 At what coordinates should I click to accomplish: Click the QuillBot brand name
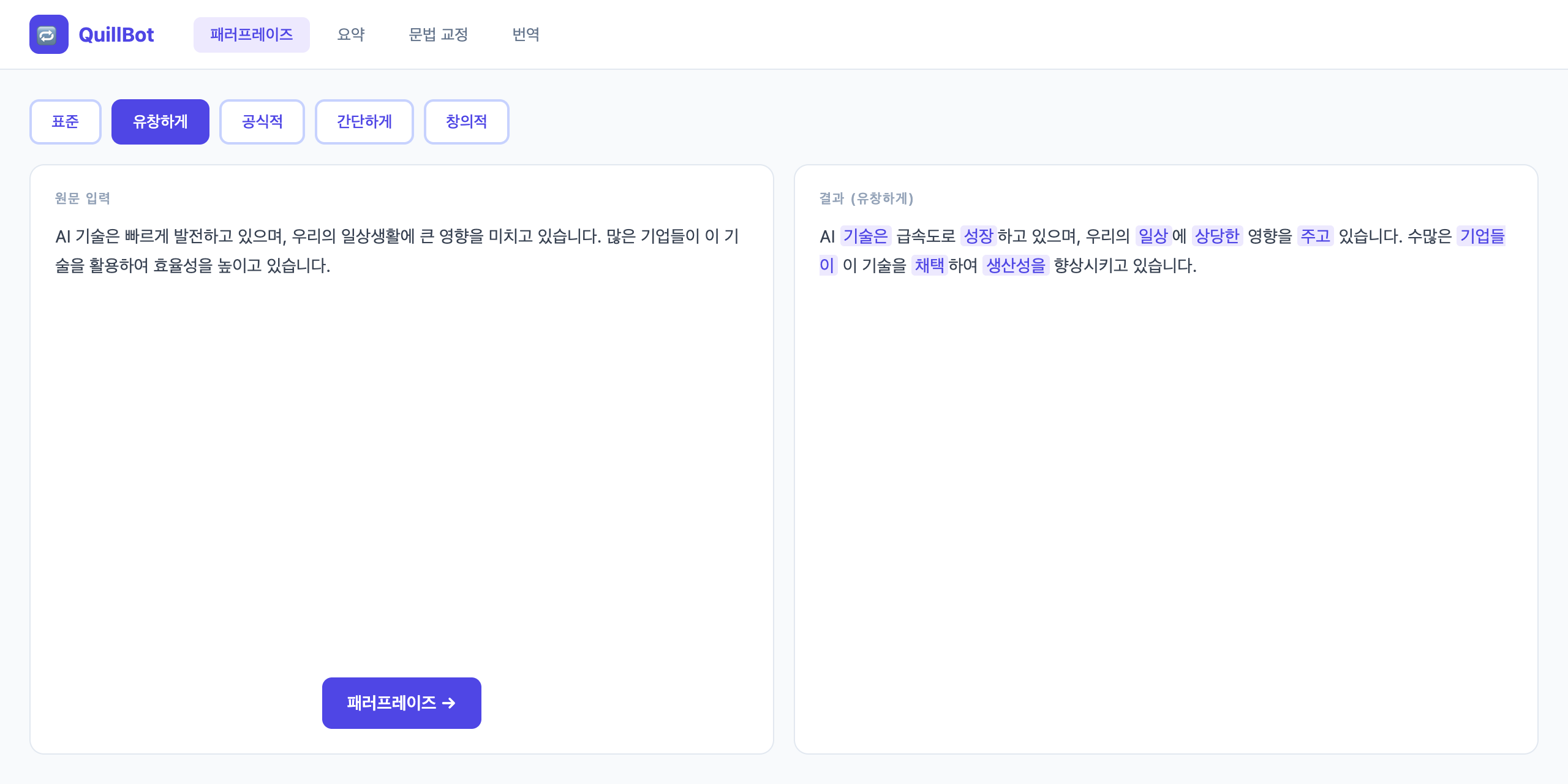pyautogui.click(x=116, y=35)
